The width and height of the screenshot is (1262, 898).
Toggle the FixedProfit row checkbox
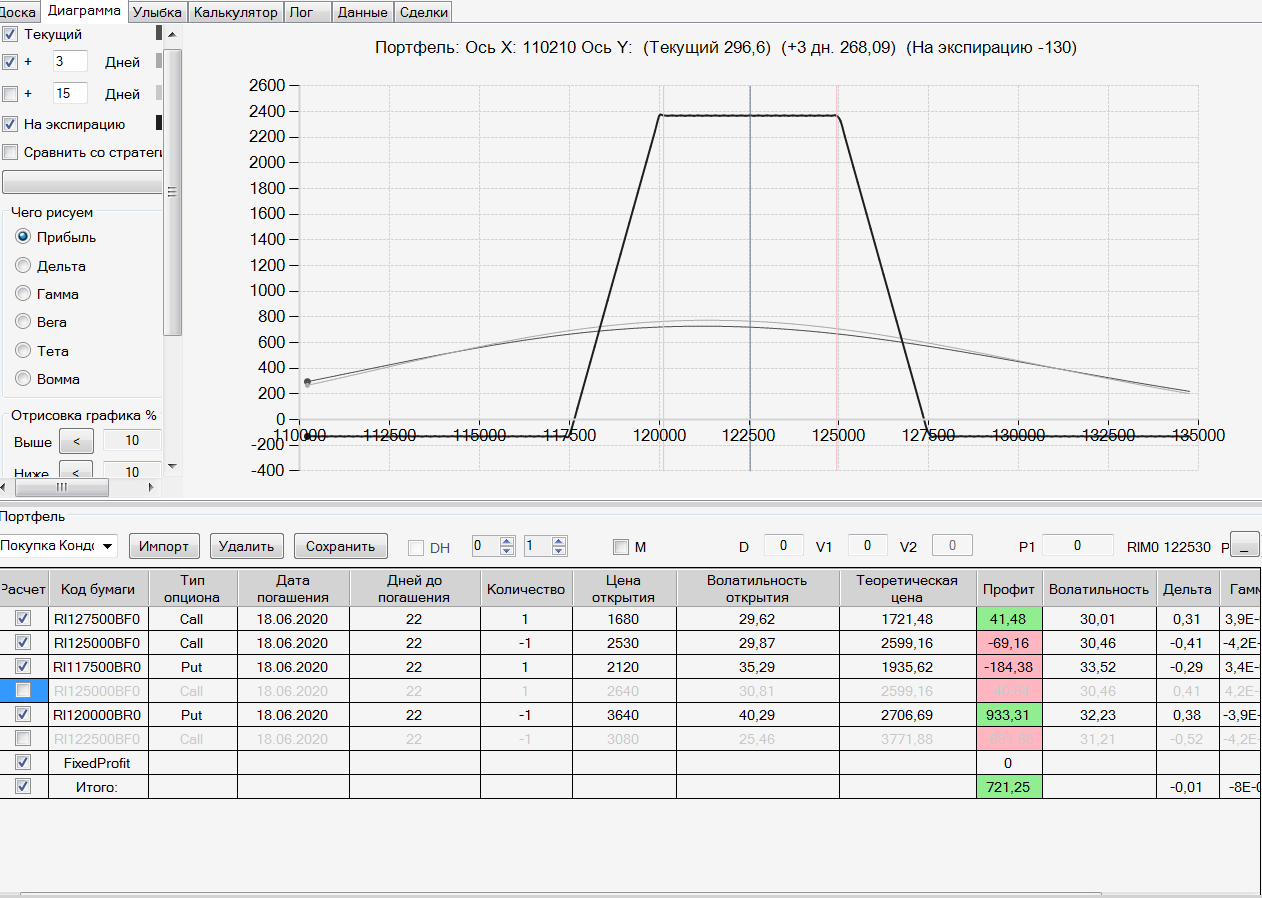tap(23, 762)
